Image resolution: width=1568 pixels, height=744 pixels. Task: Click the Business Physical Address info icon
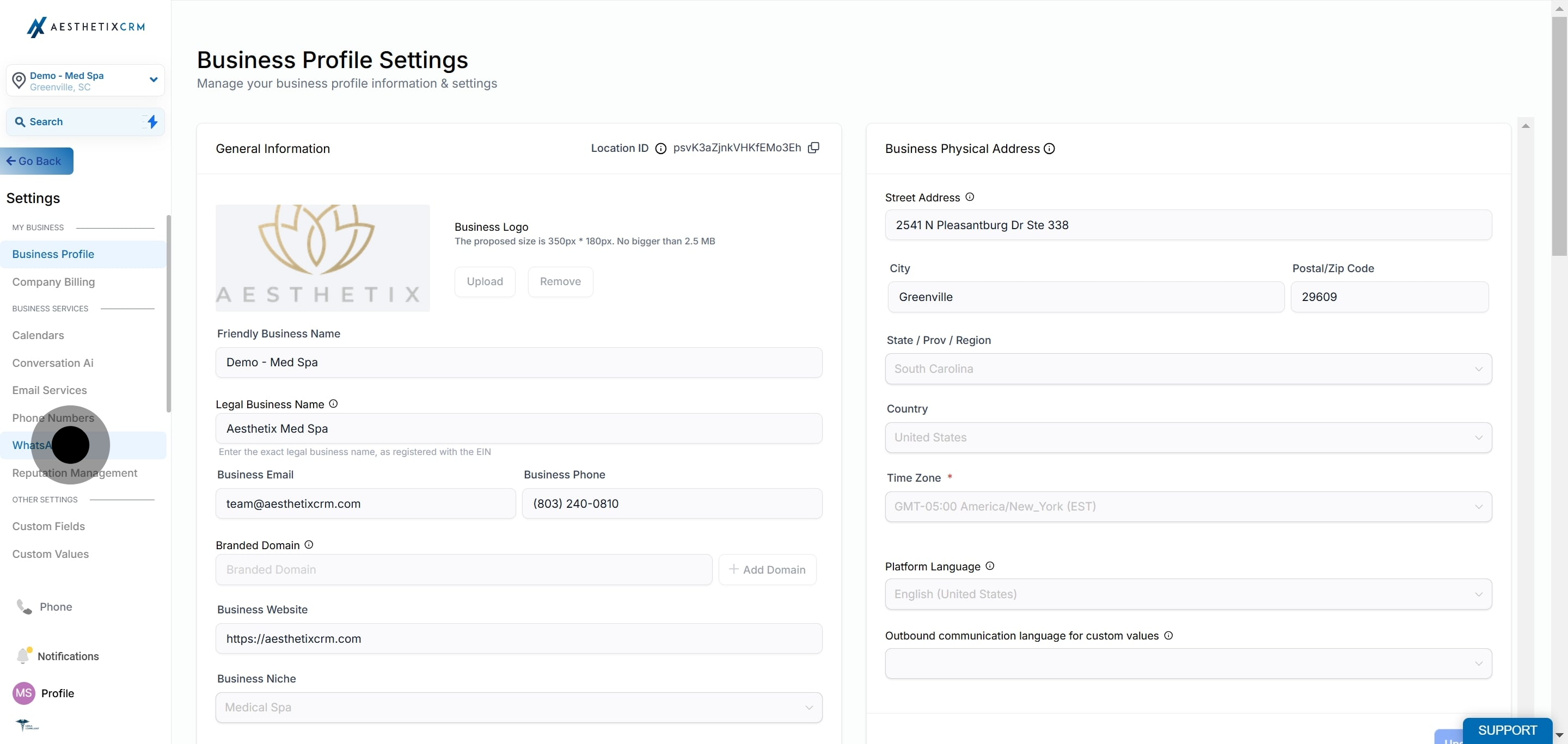click(x=1049, y=149)
